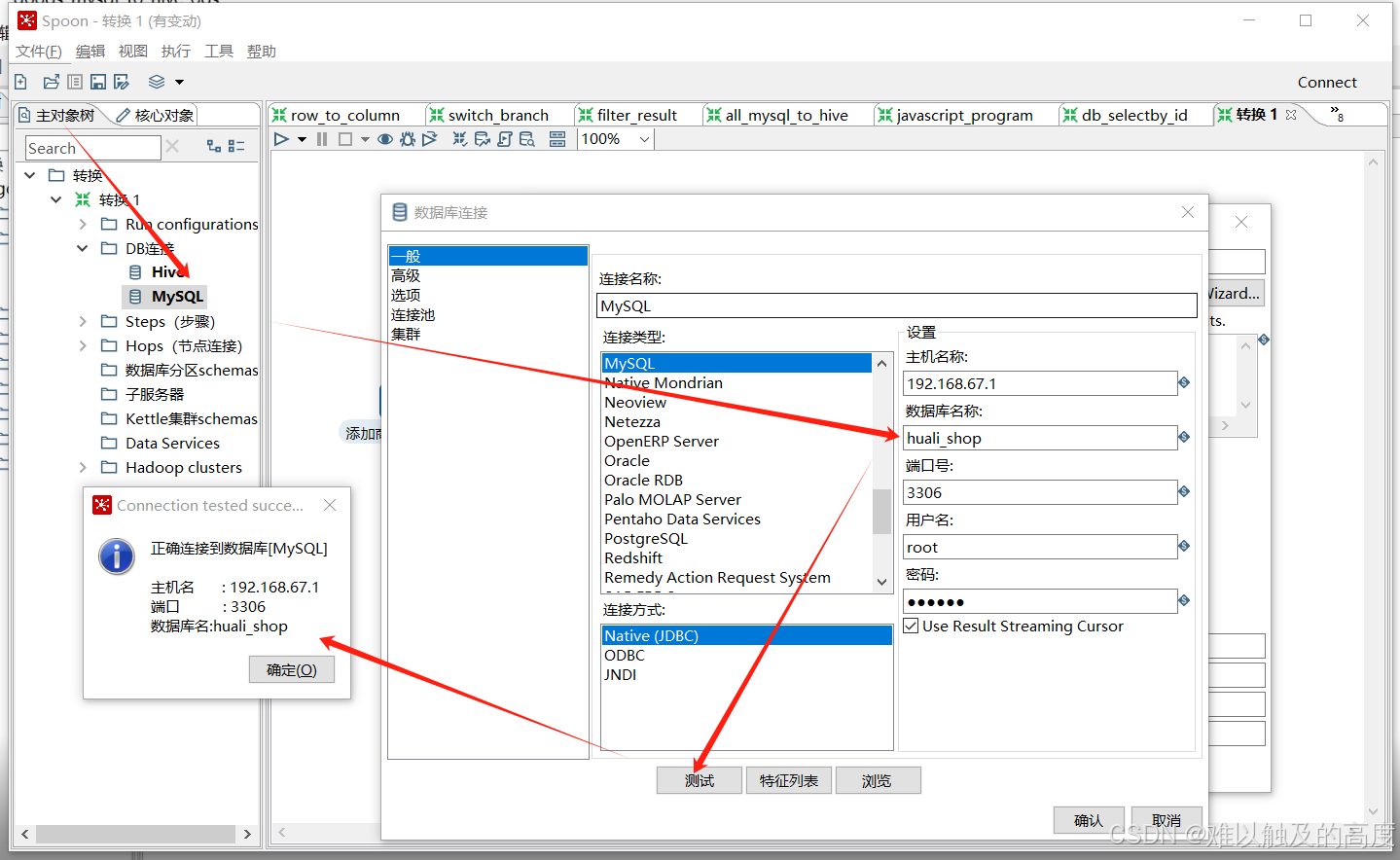Viewport: 1400px width, 860px height.
Task: Switch to the 核心对象 tab
Action: (155, 116)
